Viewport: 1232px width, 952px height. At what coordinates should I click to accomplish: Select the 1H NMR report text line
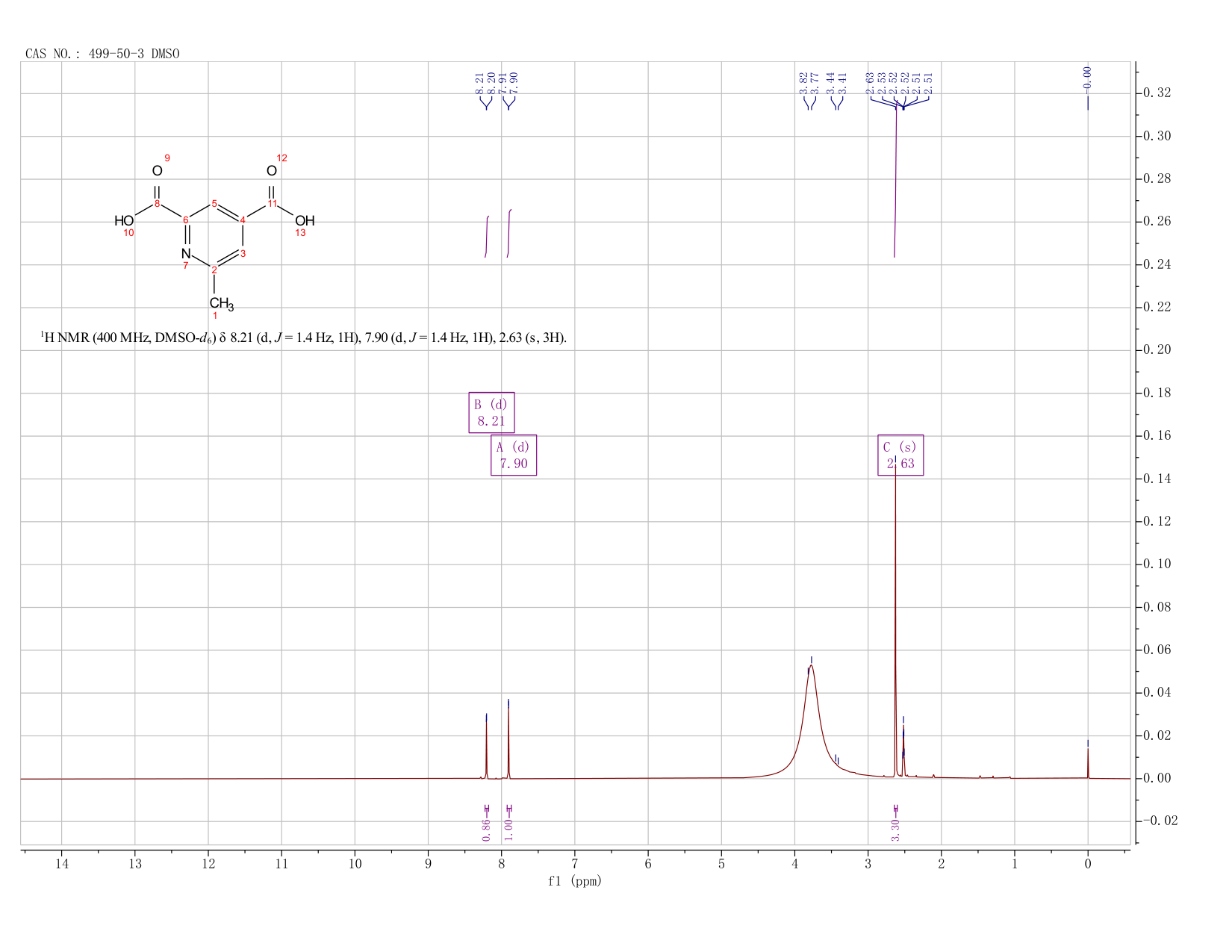(303, 338)
